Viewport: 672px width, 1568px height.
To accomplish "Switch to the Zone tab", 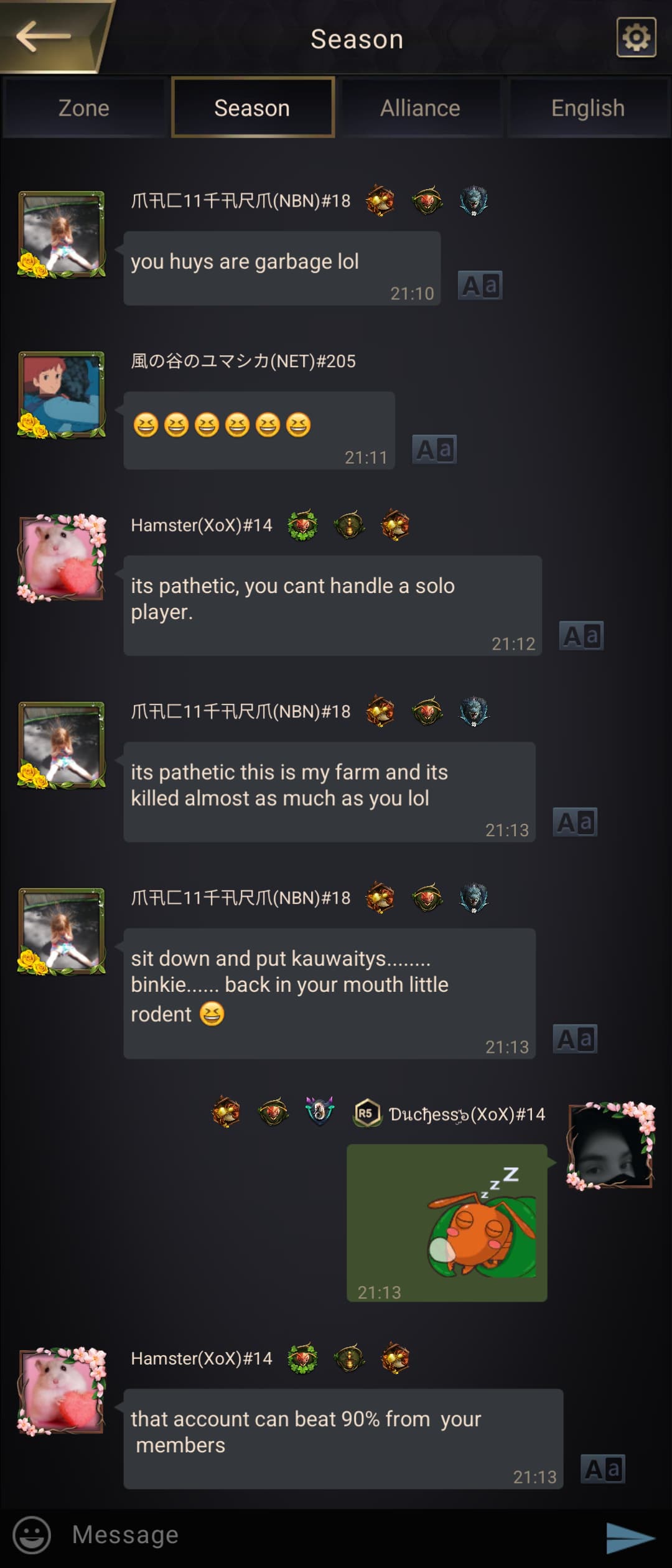I will (84, 108).
